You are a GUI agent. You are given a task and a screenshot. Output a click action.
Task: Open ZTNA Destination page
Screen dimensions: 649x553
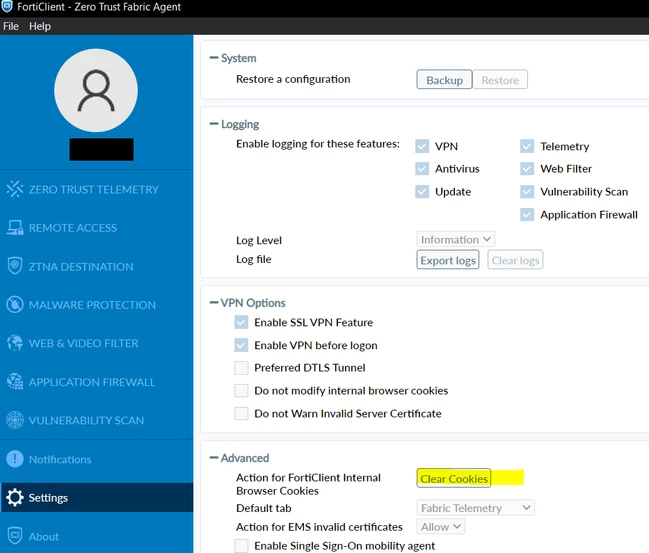click(96, 266)
